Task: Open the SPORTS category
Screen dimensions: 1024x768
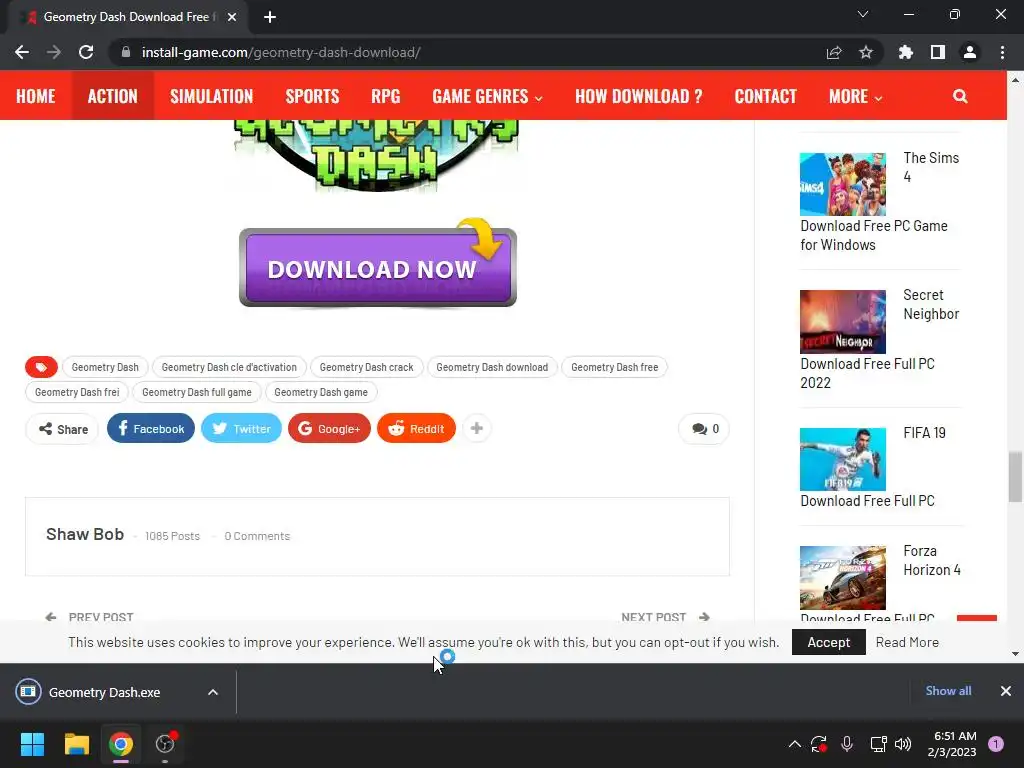Action: pos(312,96)
